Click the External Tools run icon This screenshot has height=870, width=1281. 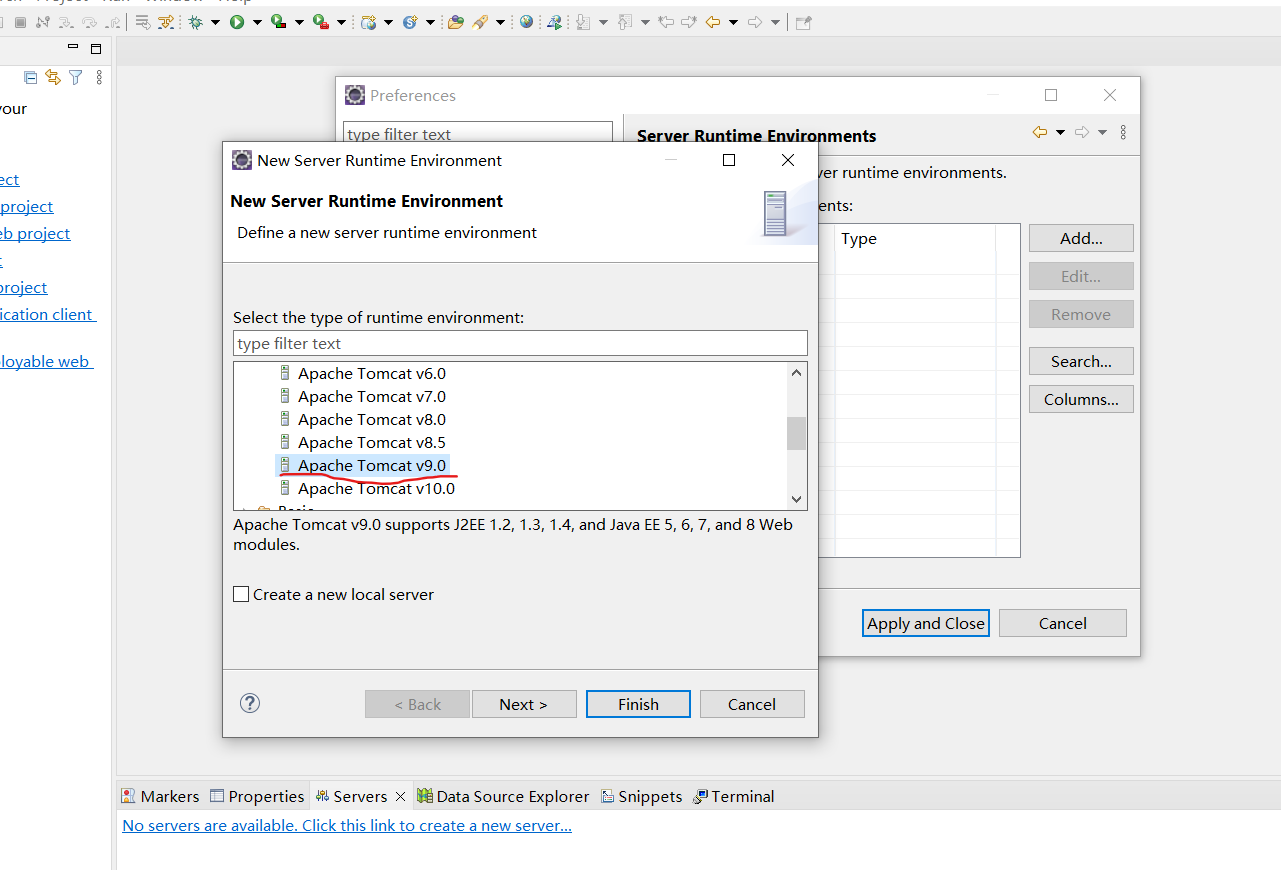[321, 21]
